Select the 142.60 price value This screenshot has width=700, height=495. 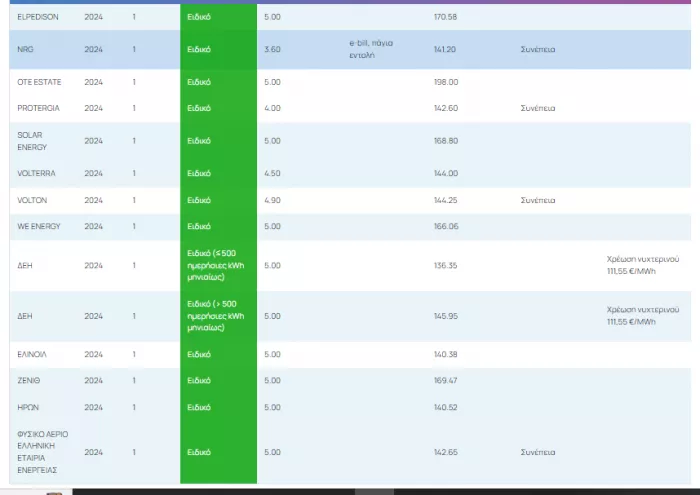point(446,108)
